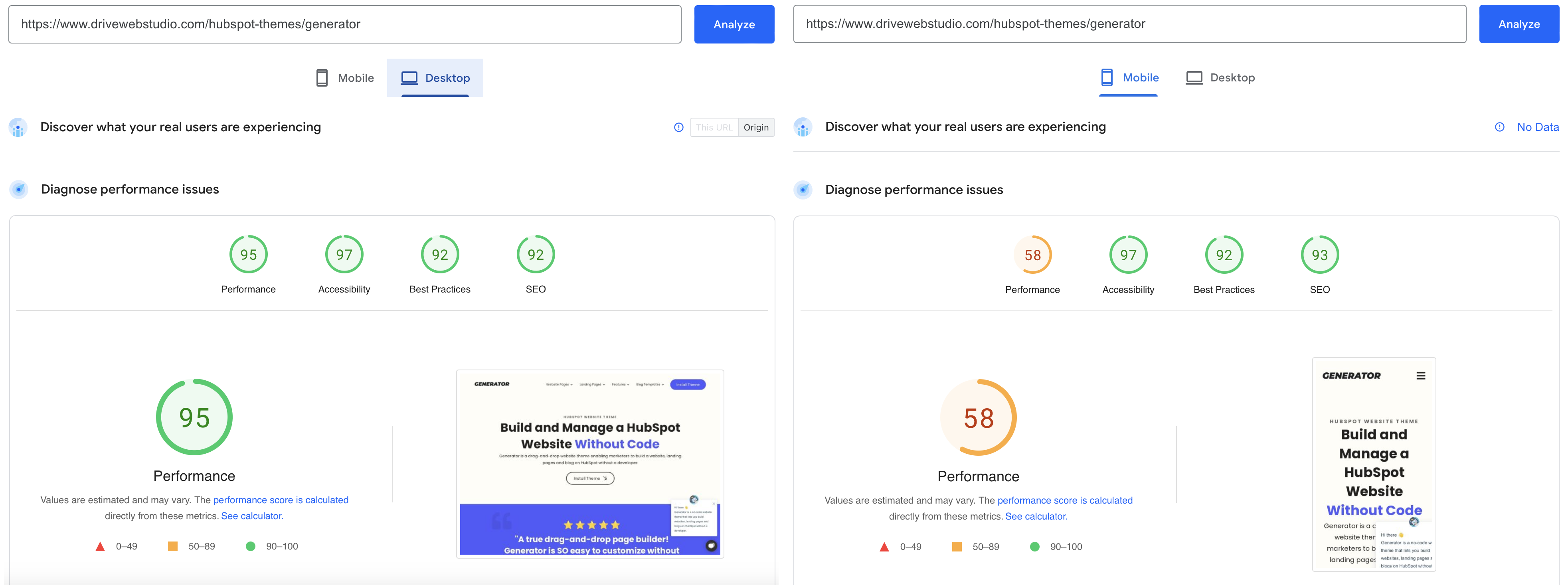Click the info icon beside the This URL switch
1568x585 pixels.
tap(679, 127)
